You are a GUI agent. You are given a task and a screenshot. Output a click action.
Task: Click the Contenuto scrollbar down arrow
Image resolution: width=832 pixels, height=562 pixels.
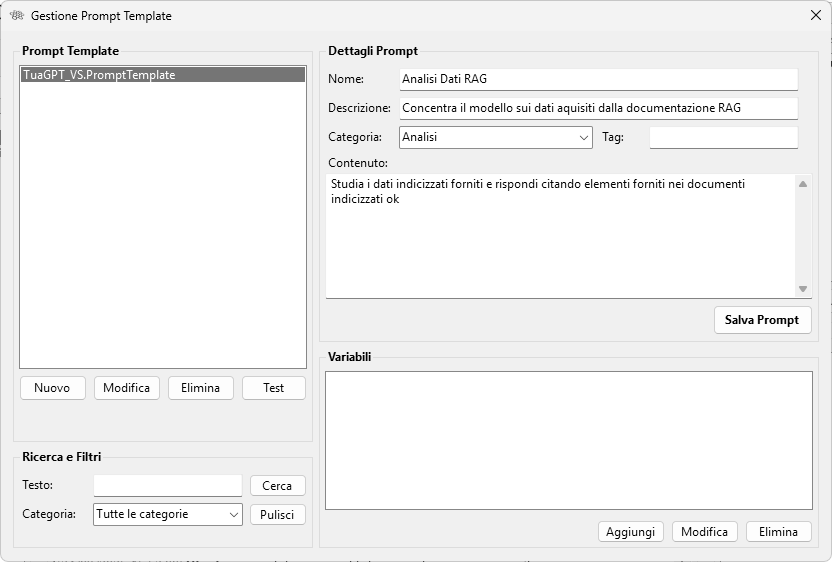click(803, 289)
